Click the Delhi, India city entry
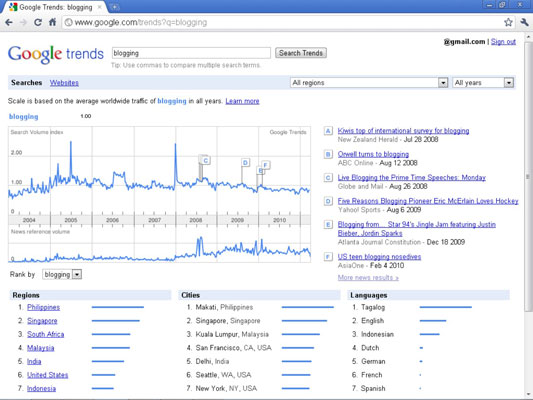 pos(212,362)
